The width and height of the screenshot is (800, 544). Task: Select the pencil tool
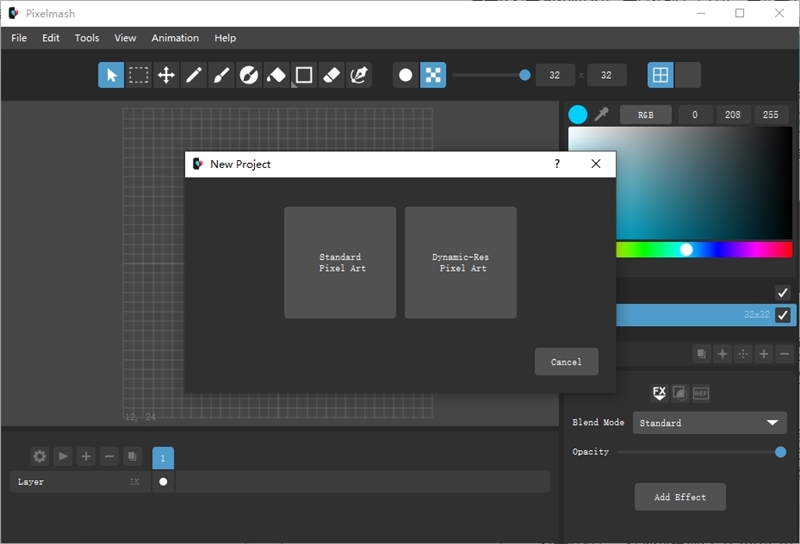[x=193, y=75]
